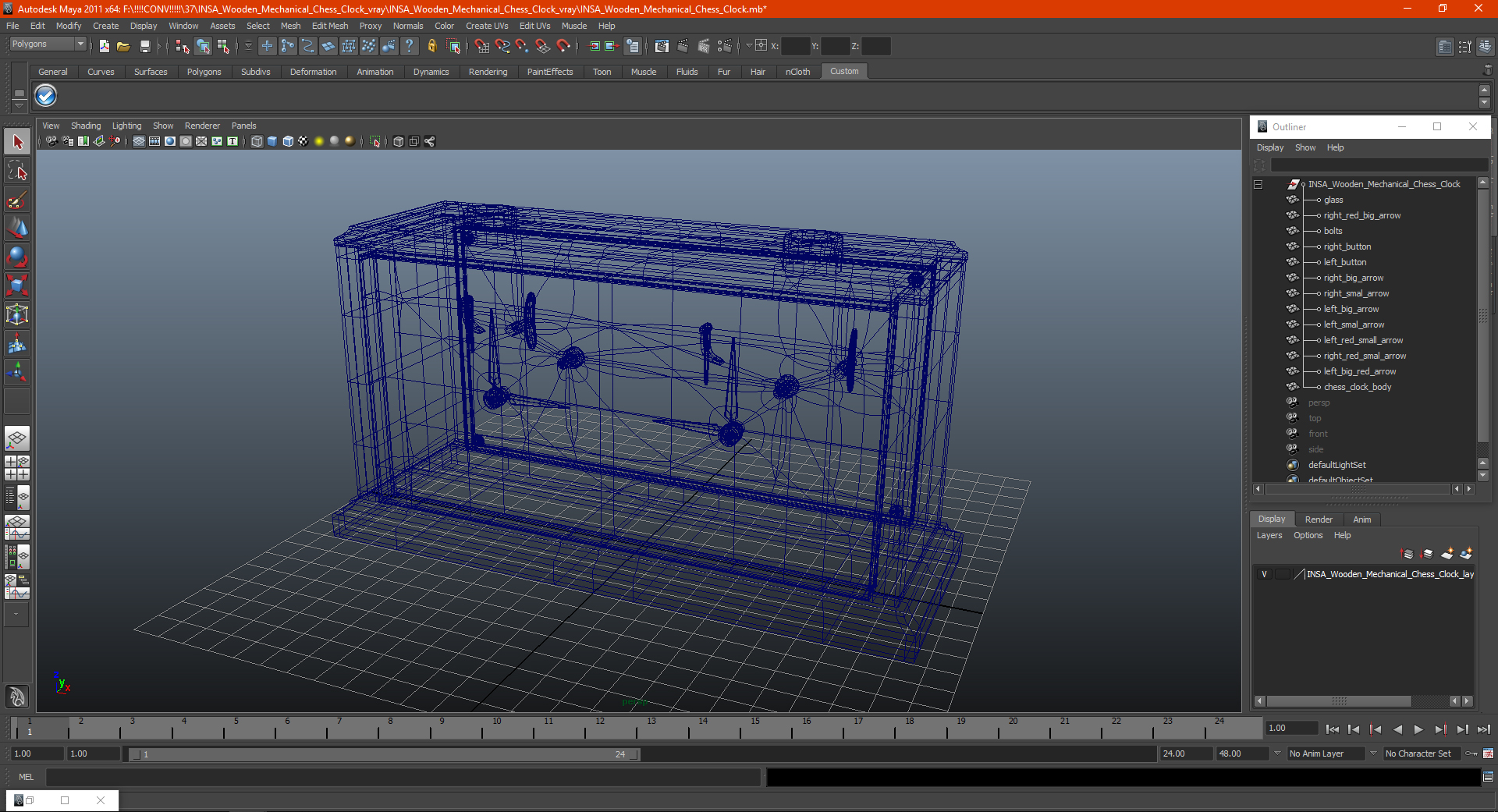The image size is (1498, 812).
Task: Open the Outliner Show menu
Action: (1305, 147)
